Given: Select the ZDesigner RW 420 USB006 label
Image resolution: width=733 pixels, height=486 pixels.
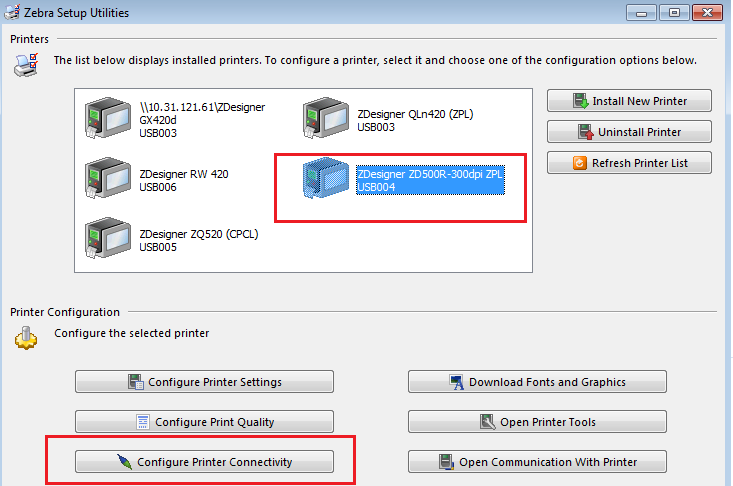Looking at the screenshot, I should 184,180.
